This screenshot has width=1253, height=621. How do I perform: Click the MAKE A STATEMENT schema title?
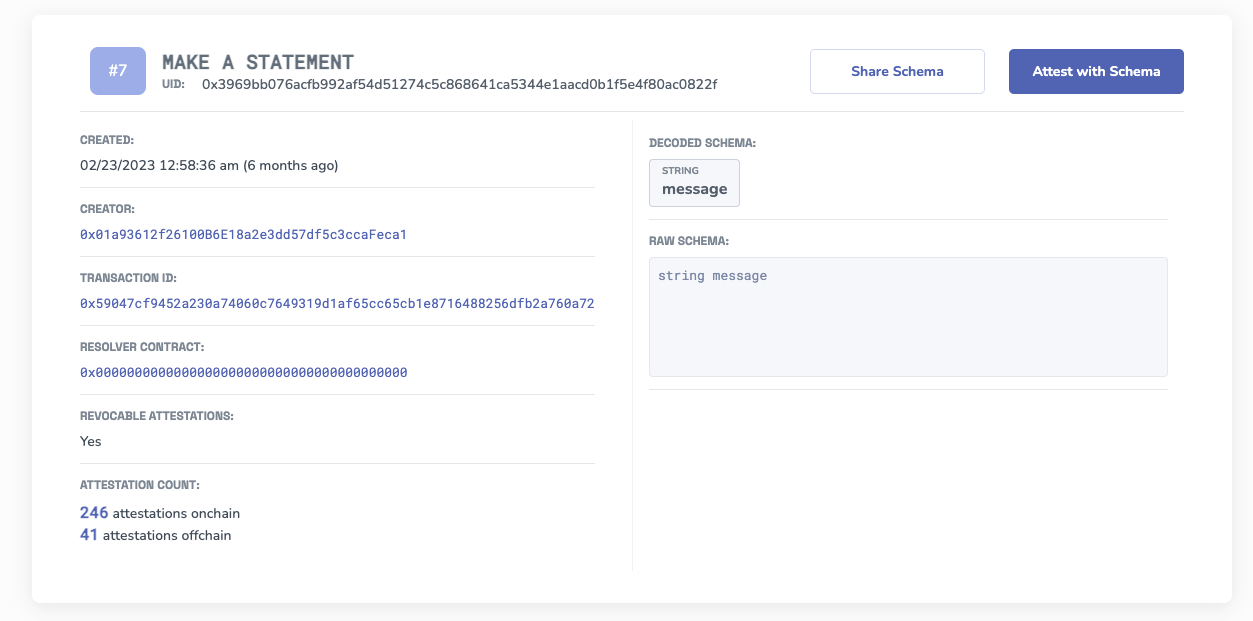(x=255, y=61)
